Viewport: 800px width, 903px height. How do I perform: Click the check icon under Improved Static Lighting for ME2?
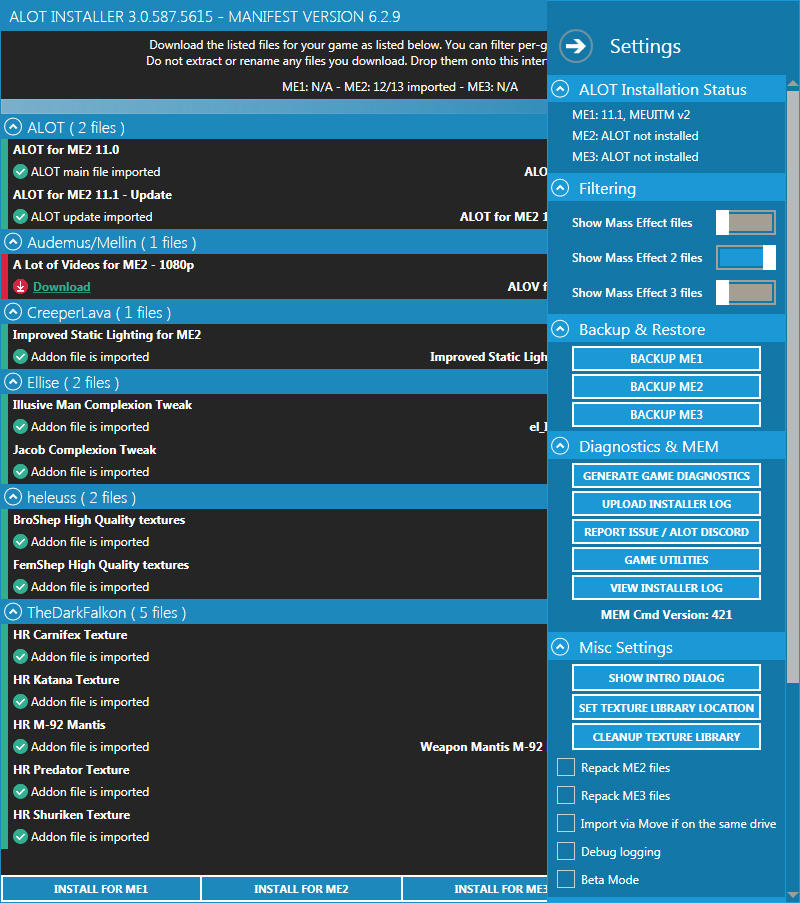pos(20,357)
